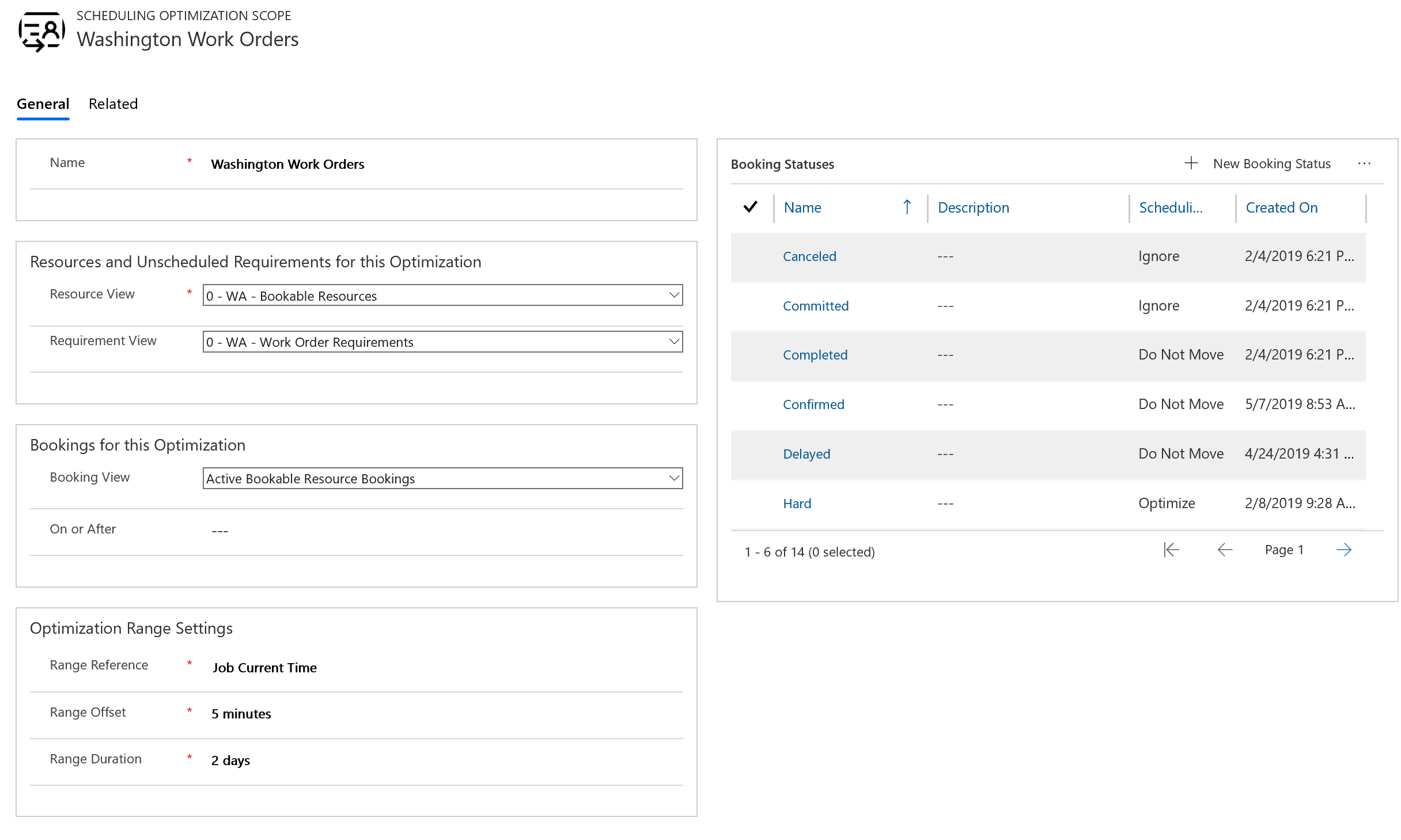Toggle the Delayed booking status row

(x=752, y=453)
